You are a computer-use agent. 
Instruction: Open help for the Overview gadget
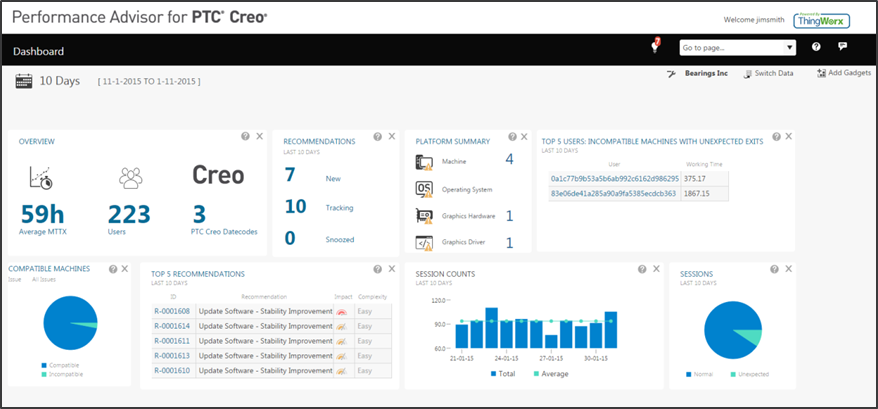[245, 136]
